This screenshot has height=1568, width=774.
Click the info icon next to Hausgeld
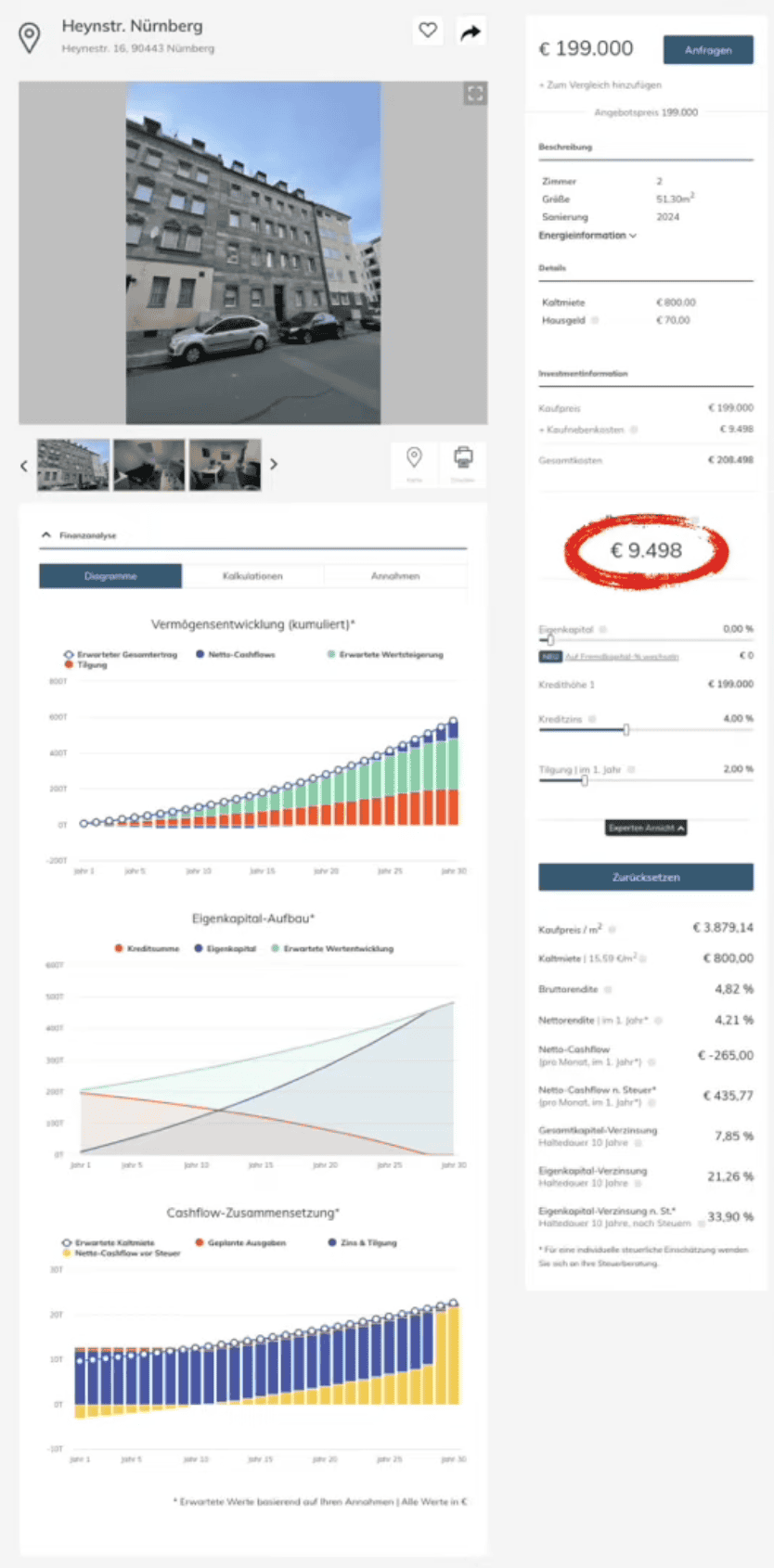(595, 320)
